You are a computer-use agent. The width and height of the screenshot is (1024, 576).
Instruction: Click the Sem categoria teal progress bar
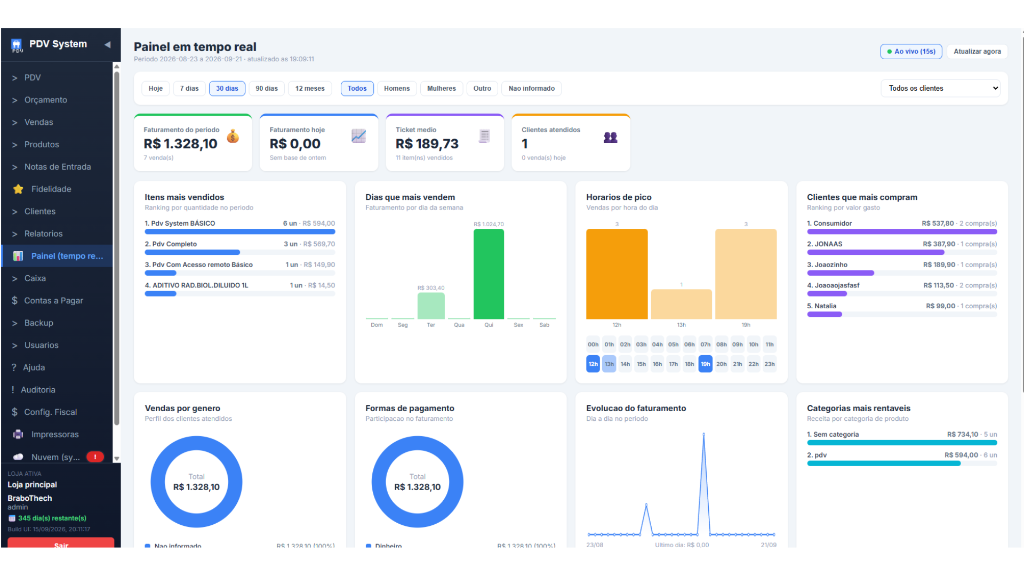[902, 443]
